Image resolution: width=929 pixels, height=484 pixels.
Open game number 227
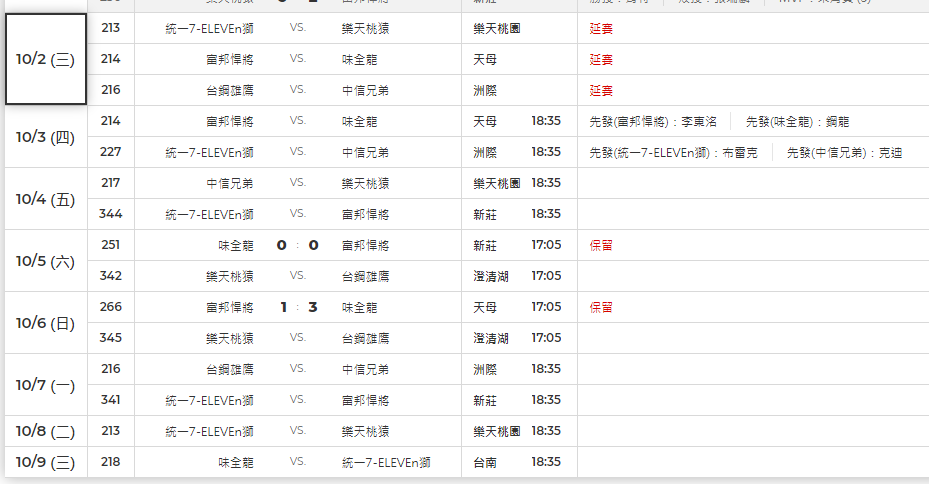(111, 152)
